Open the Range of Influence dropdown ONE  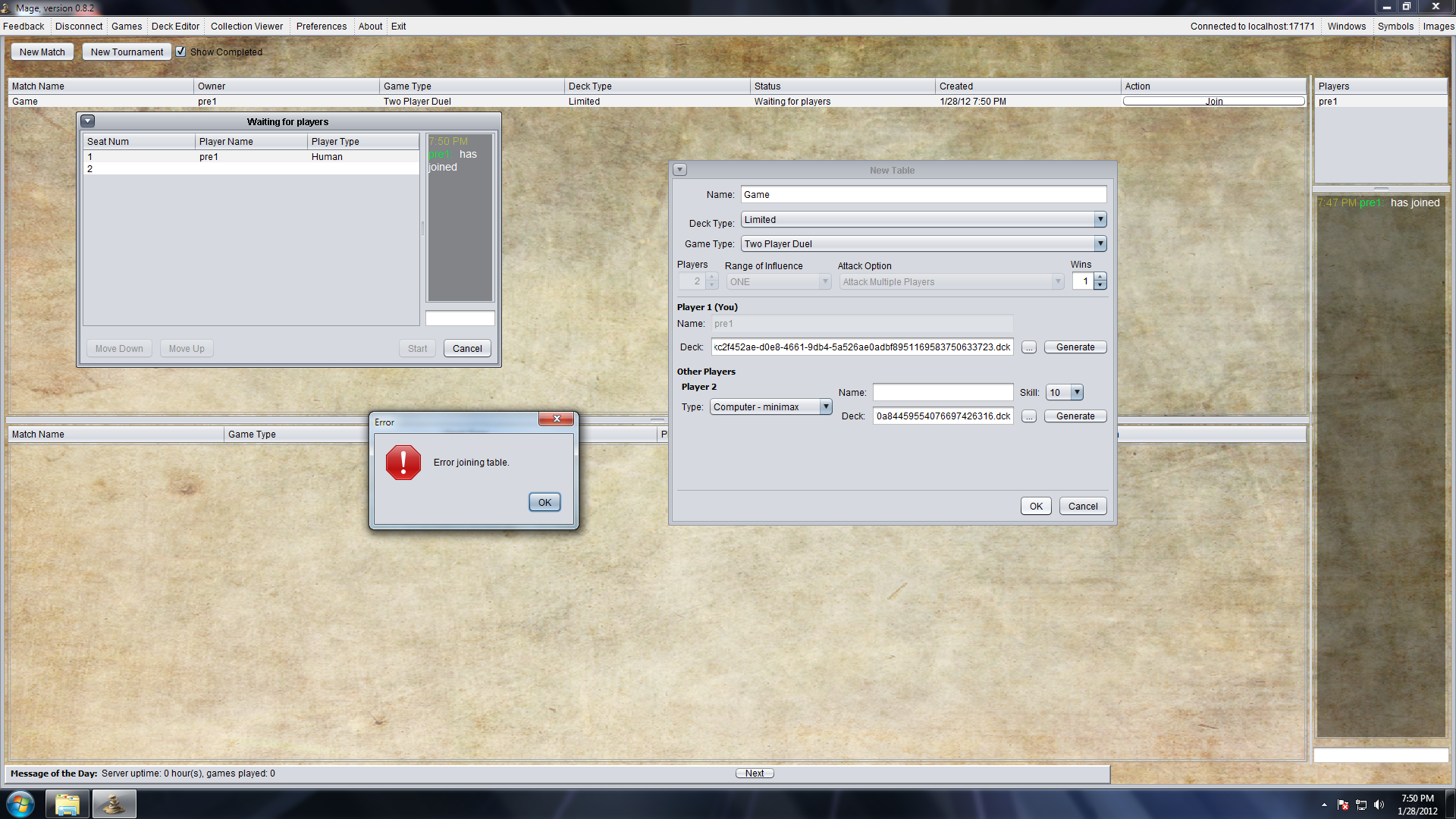click(x=779, y=282)
